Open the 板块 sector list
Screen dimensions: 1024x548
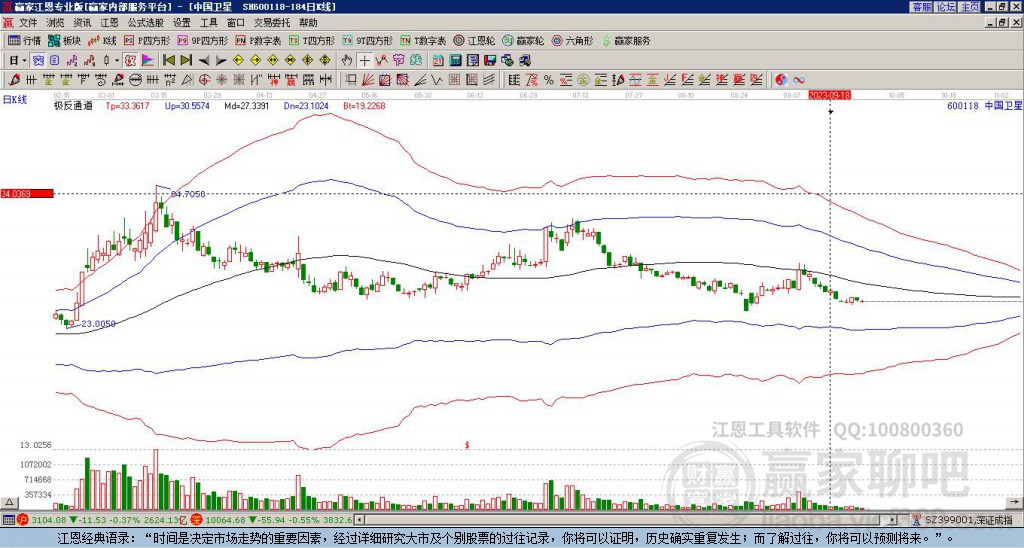click(x=64, y=40)
